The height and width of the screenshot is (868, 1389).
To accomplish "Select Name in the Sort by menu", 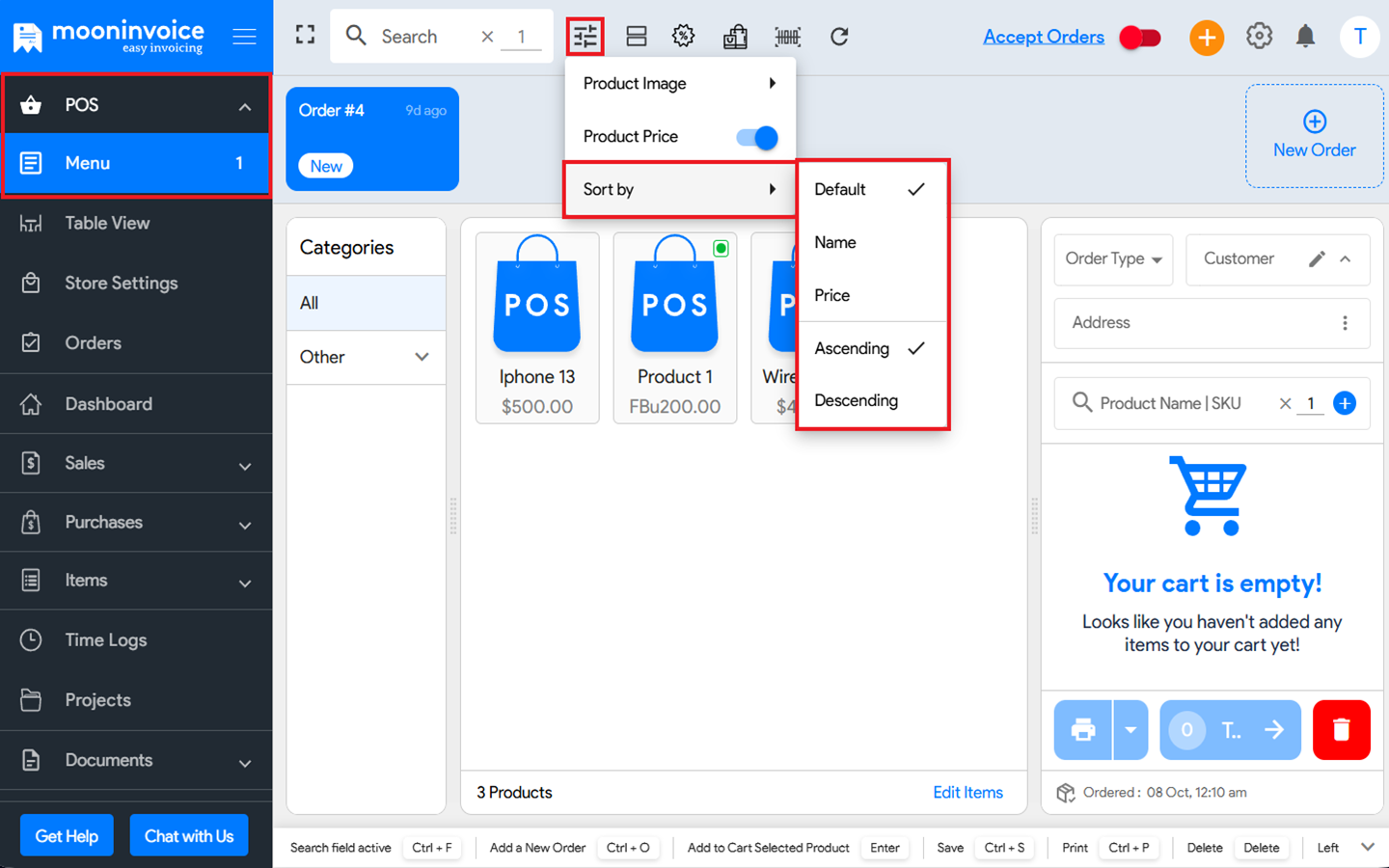I will 834,242.
